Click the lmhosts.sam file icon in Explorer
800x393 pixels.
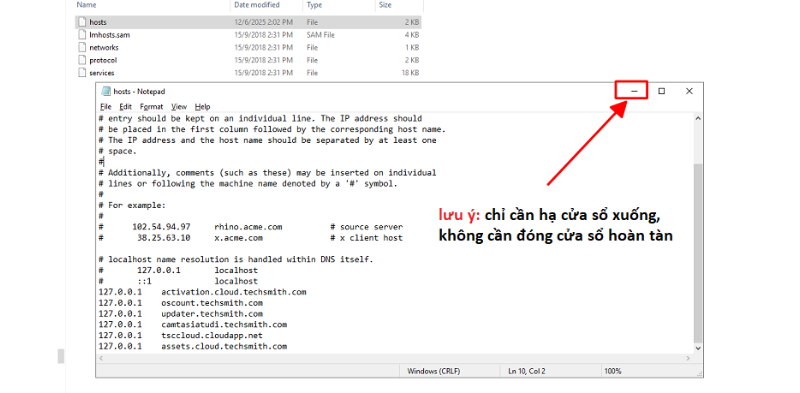(x=83, y=35)
